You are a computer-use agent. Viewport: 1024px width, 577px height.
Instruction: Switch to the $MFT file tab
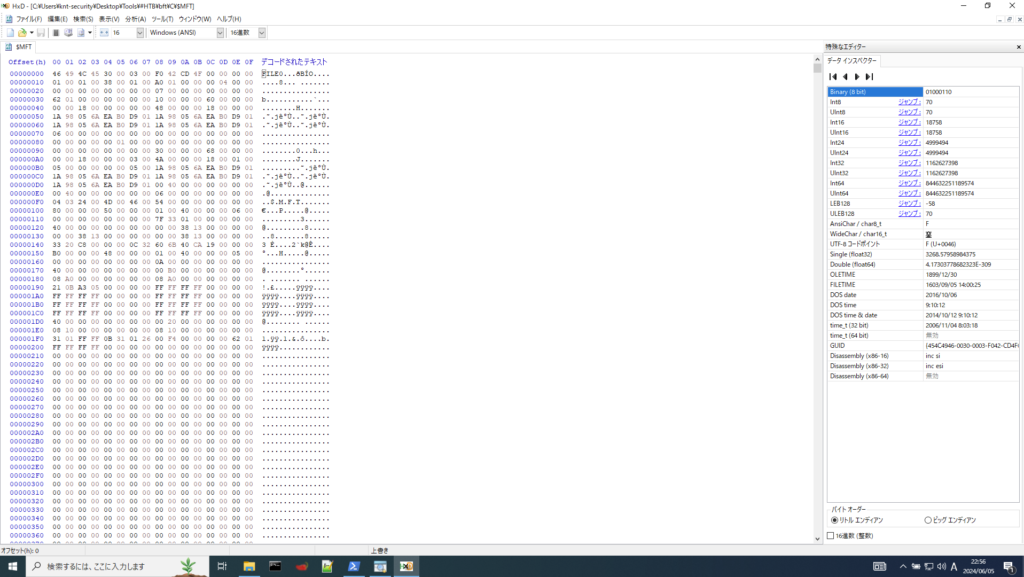(21, 47)
